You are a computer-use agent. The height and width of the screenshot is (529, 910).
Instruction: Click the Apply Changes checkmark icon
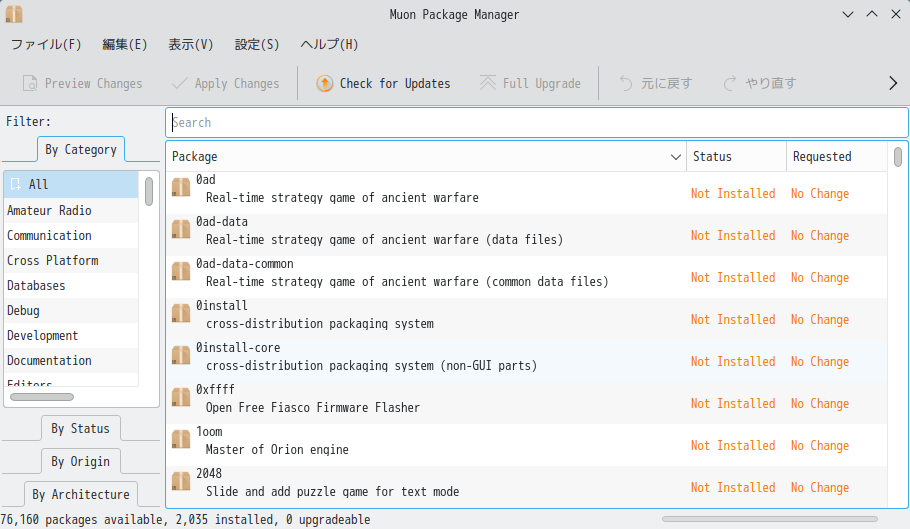tap(180, 84)
